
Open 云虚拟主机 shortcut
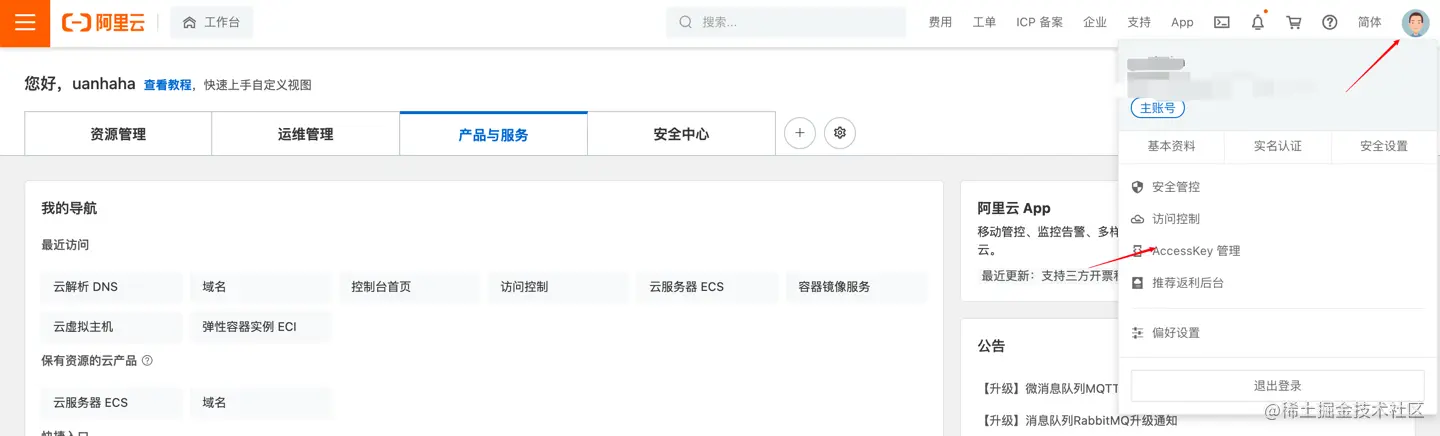[x=112, y=327]
